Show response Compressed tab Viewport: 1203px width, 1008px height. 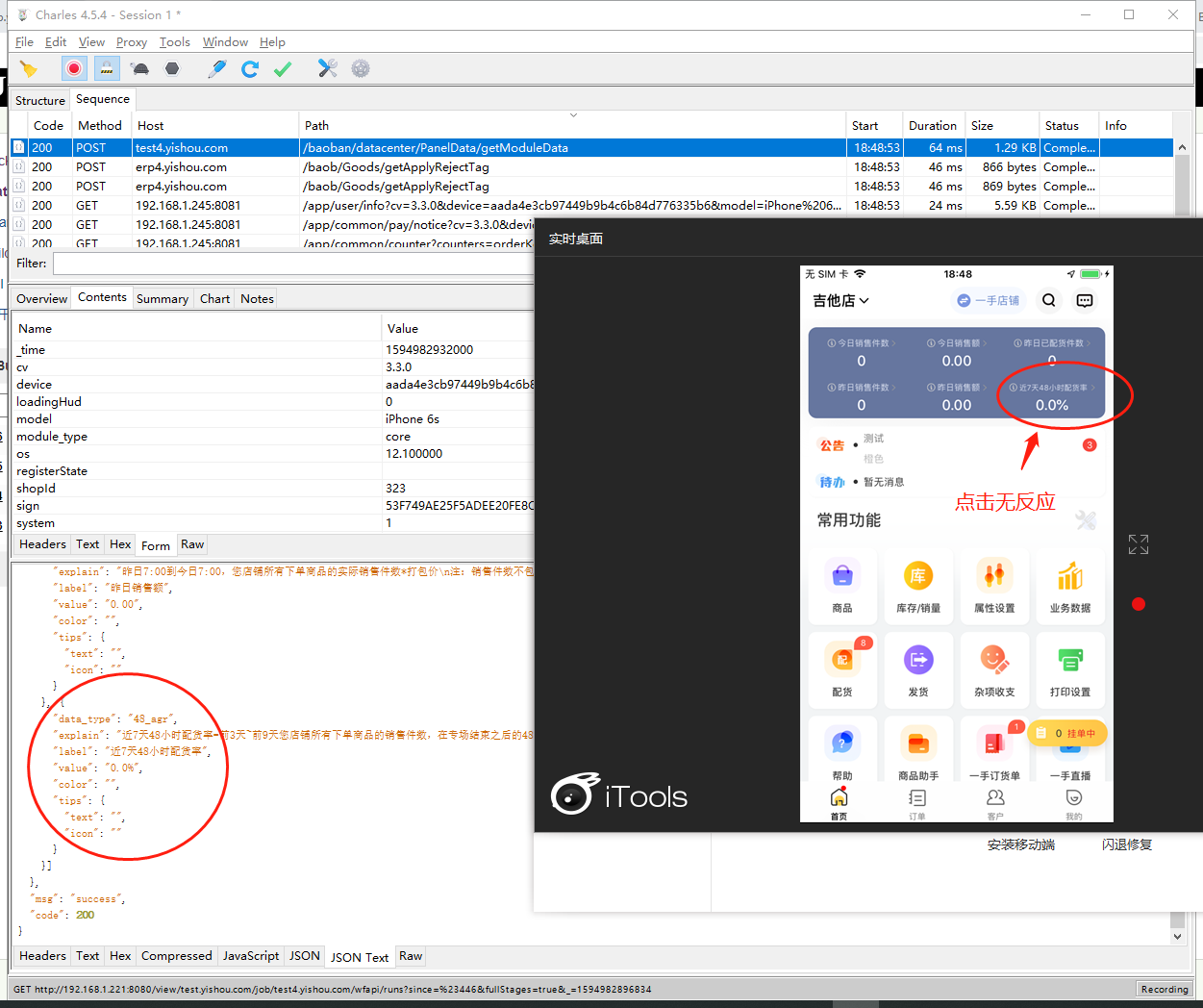point(176,956)
